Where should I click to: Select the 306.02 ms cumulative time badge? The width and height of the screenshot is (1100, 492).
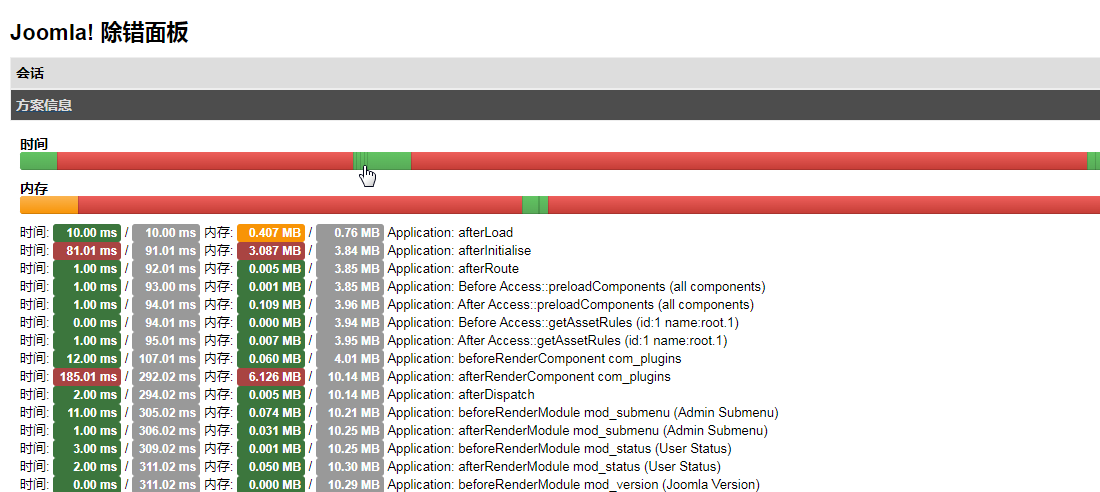(x=166, y=431)
